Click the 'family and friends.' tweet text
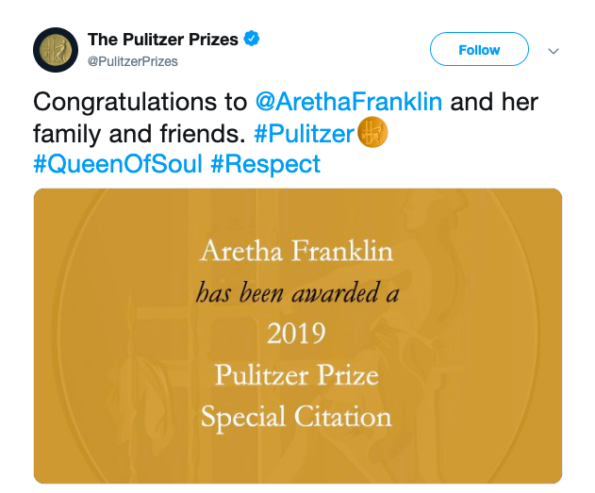Viewport: 595px width, 493px height. pyautogui.click(x=139, y=134)
